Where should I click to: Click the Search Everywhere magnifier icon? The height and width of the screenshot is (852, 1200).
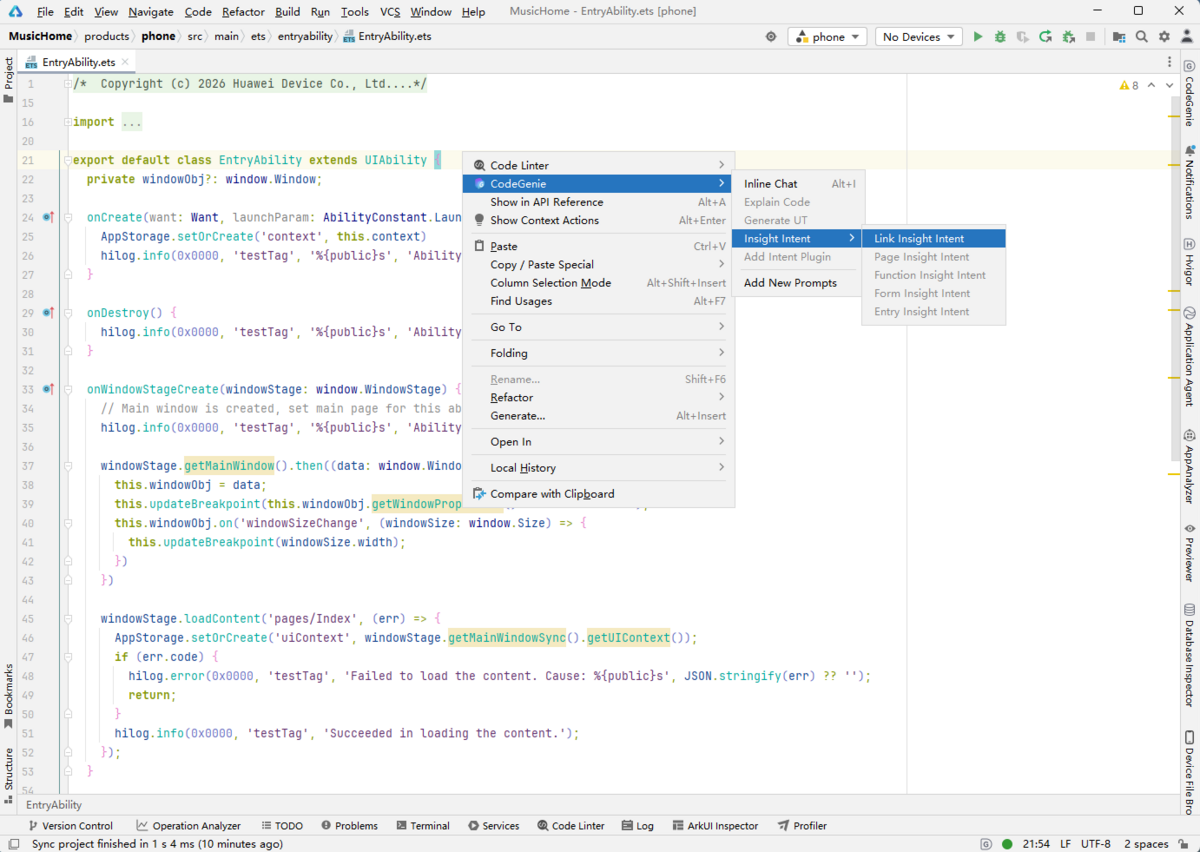tap(1142, 37)
